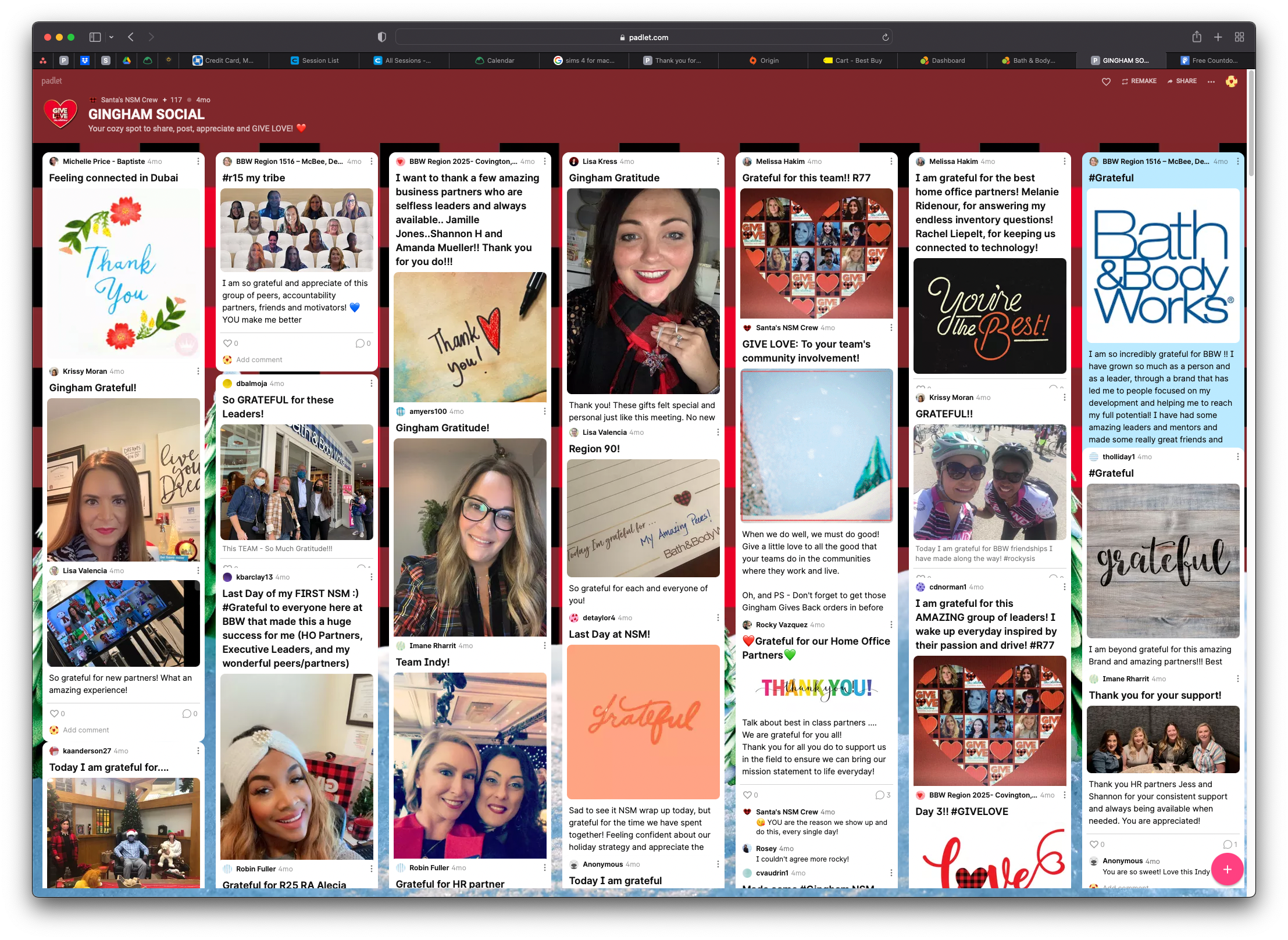Click the pink add post plus button
1288x940 pixels.
pos(1227,869)
